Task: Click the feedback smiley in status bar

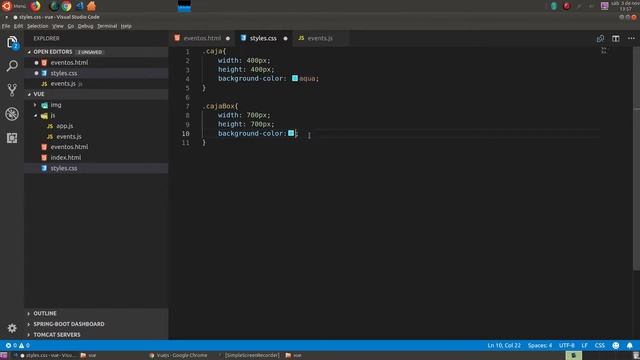Action: pos(616,345)
